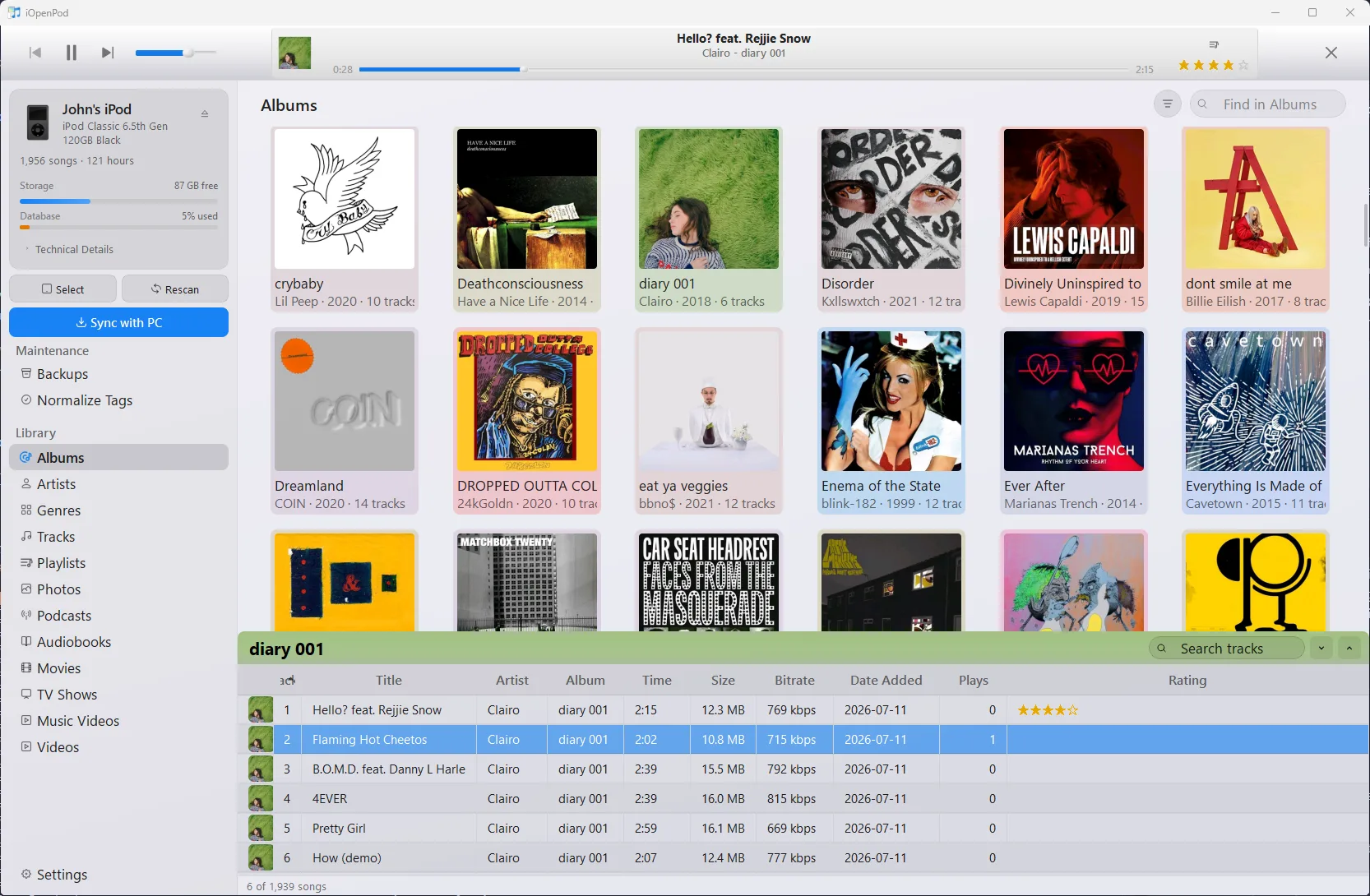Open the Ever After album
The height and width of the screenshot is (896, 1370).
click(1074, 422)
